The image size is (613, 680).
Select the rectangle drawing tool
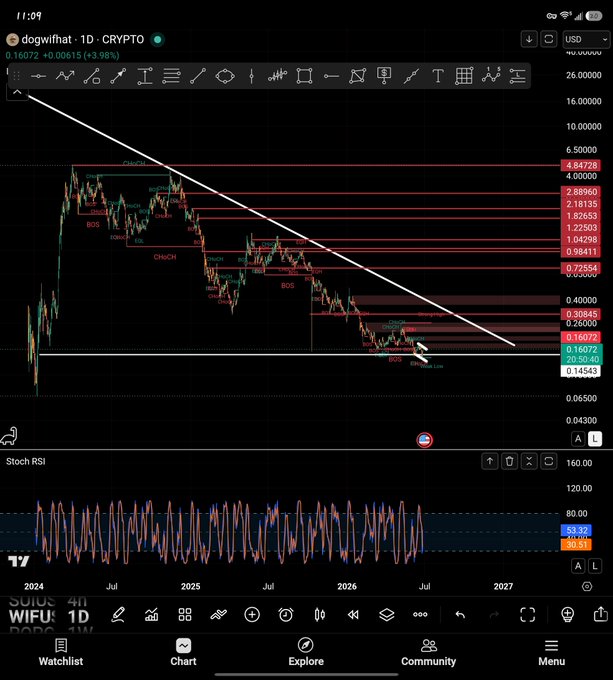[304, 76]
